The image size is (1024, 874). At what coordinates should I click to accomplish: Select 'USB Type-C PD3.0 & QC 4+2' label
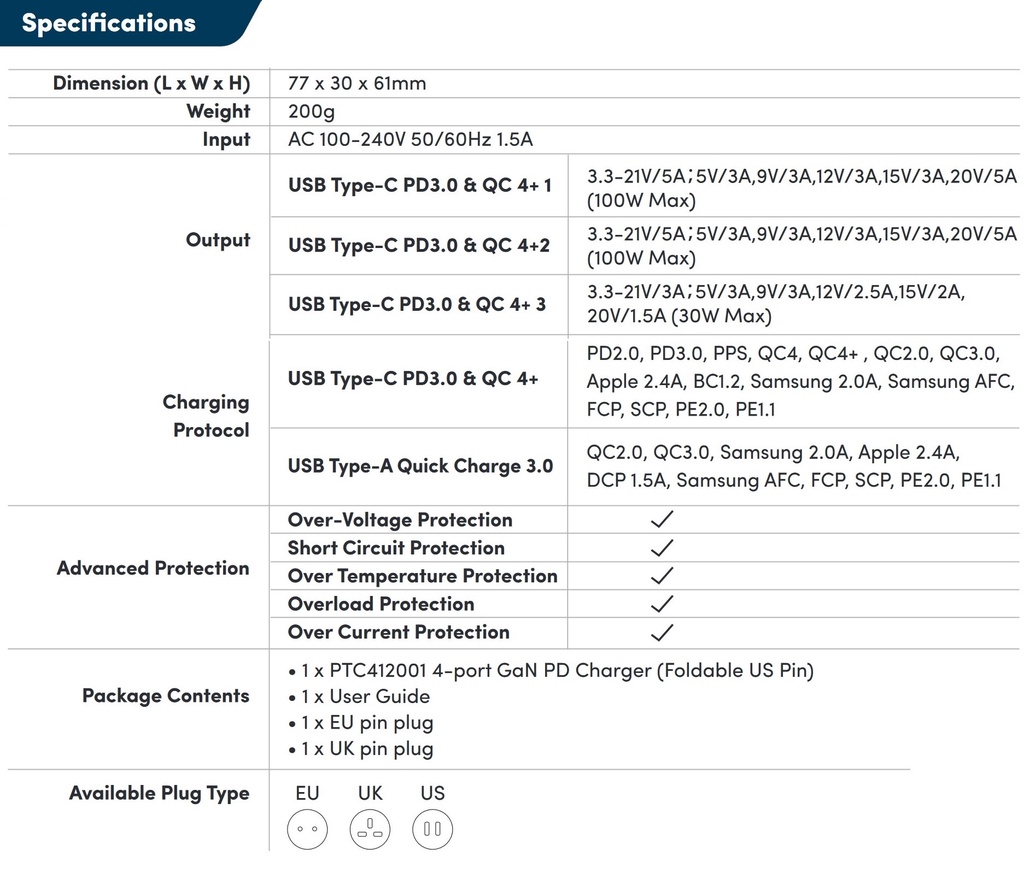pyautogui.click(x=419, y=246)
